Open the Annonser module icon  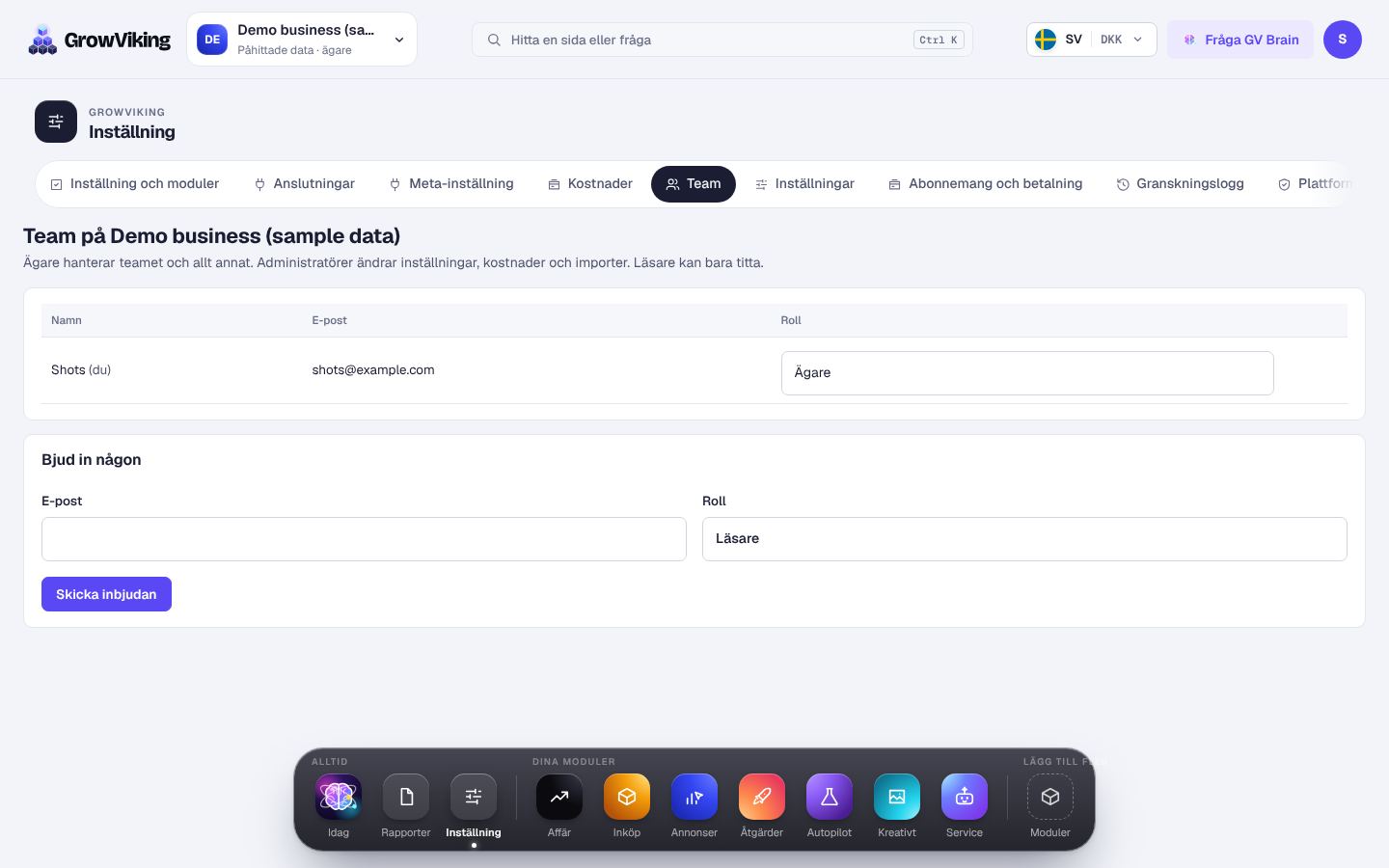coord(694,797)
